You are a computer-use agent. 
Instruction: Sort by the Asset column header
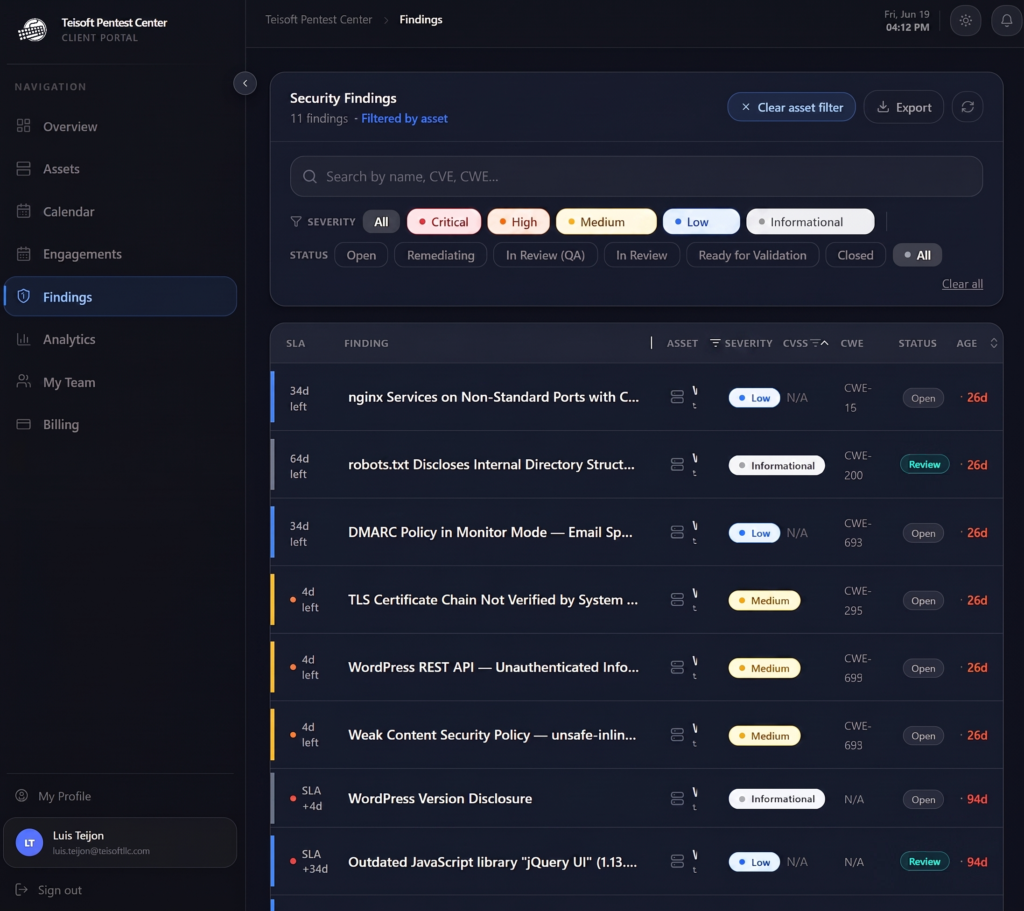[682, 344]
